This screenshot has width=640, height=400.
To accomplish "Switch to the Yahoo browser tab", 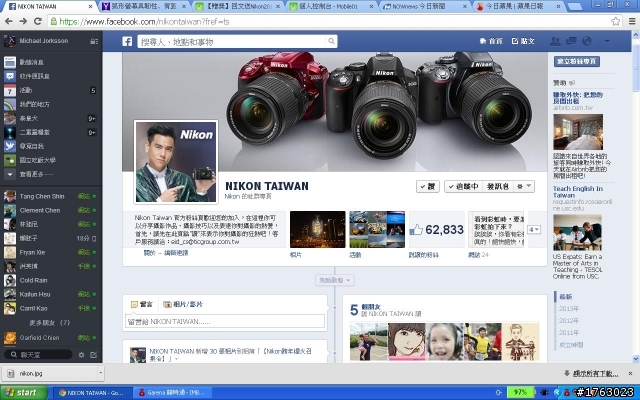I will (x=144, y=6).
